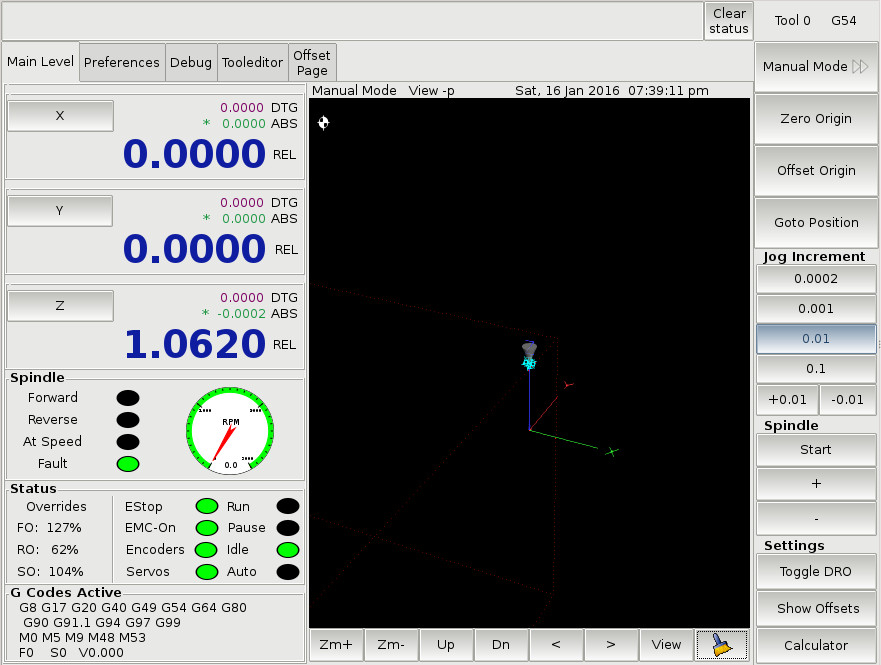Click the At Speed LED
The image size is (881, 665).
[x=128, y=441]
